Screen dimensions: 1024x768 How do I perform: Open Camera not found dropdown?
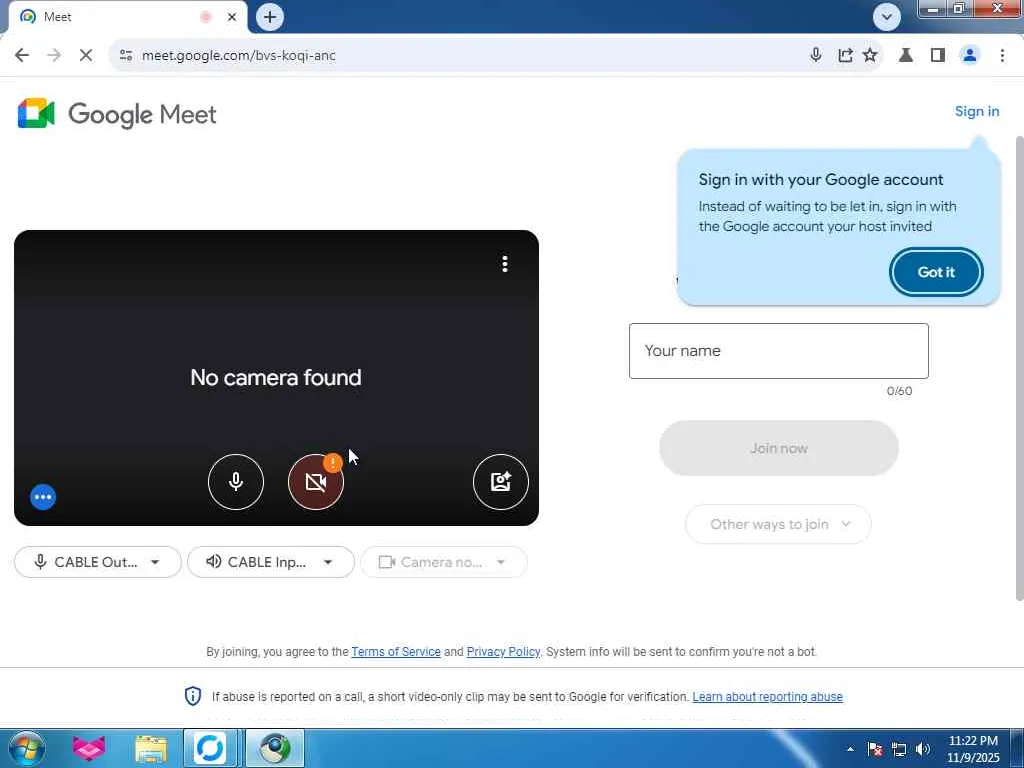[443, 562]
